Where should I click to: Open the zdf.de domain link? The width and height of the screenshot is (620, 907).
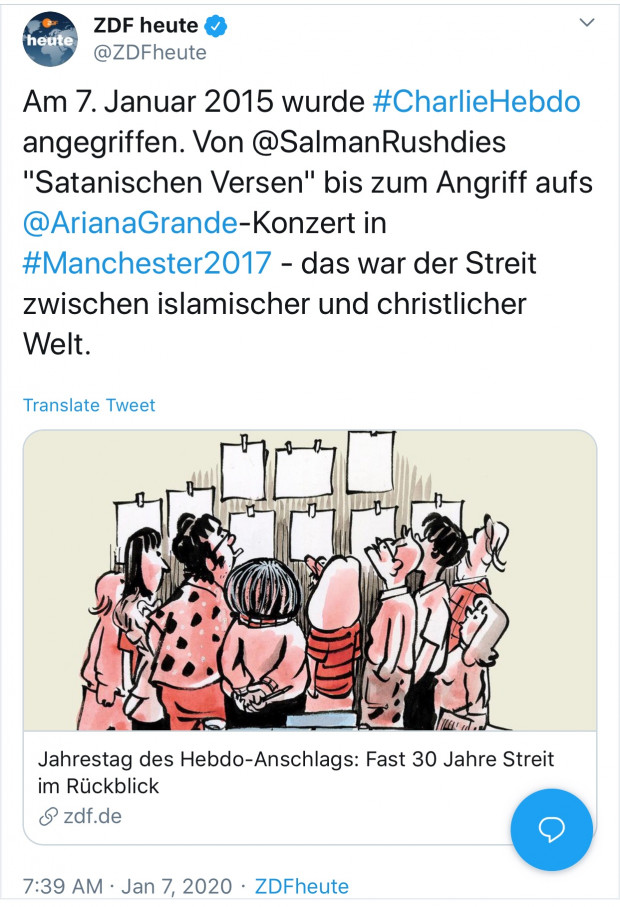(x=93, y=816)
